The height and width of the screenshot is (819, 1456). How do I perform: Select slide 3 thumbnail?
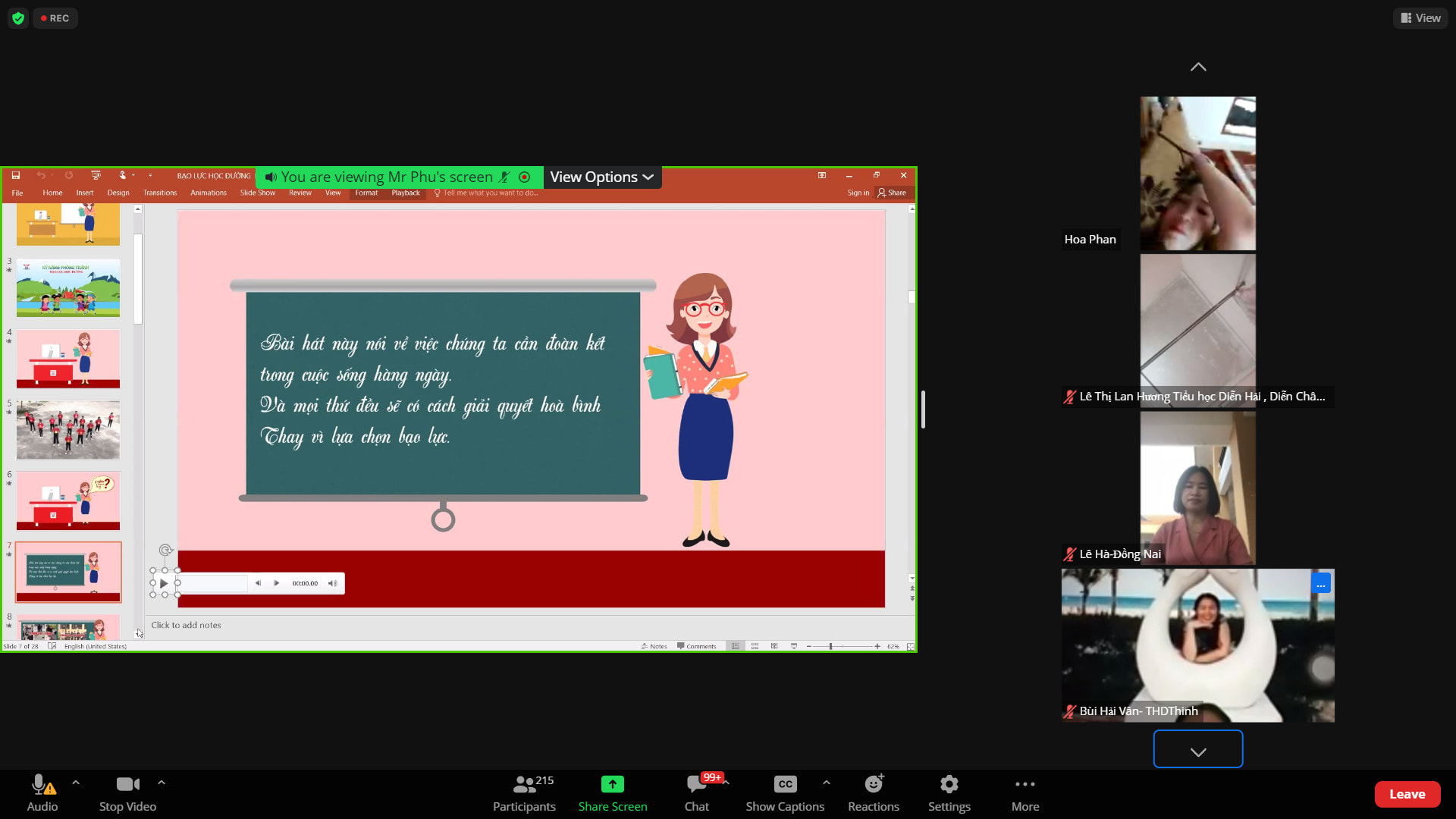pos(68,287)
